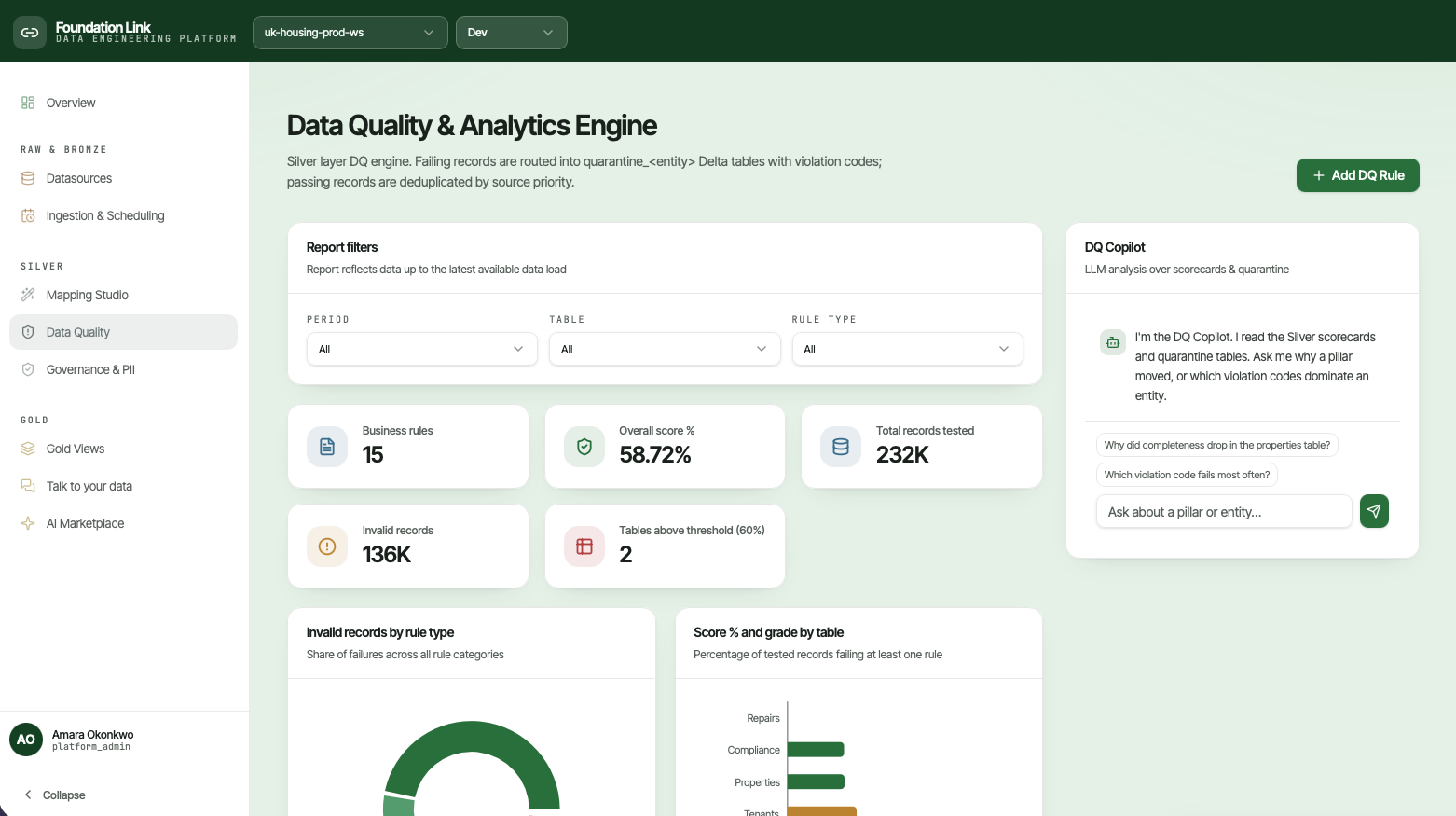Click the '232K' total records value
The image size is (1456, 816).
click(x=902, y=455)
